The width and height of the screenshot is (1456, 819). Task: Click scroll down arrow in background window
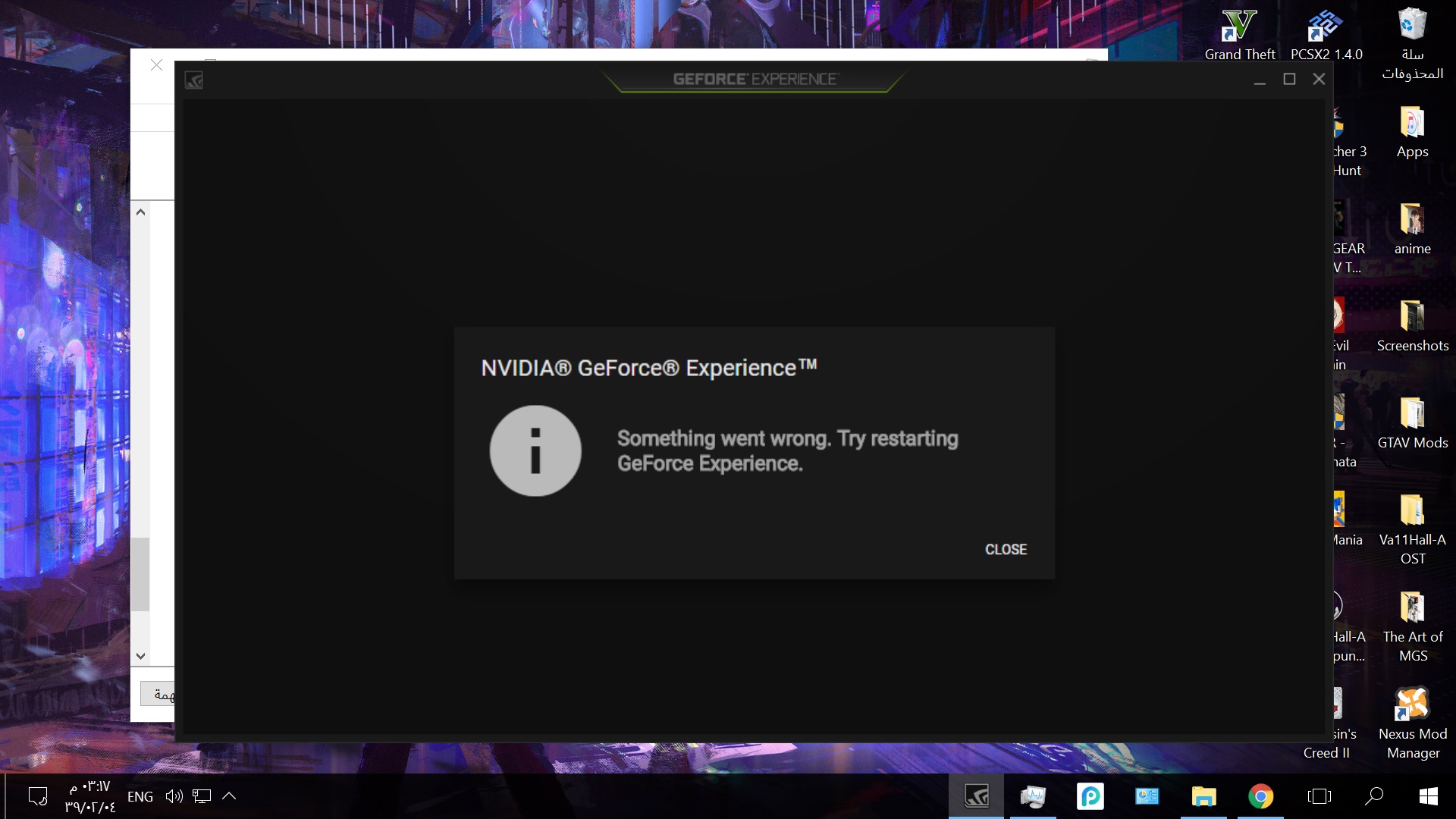(x=140, y=656)
